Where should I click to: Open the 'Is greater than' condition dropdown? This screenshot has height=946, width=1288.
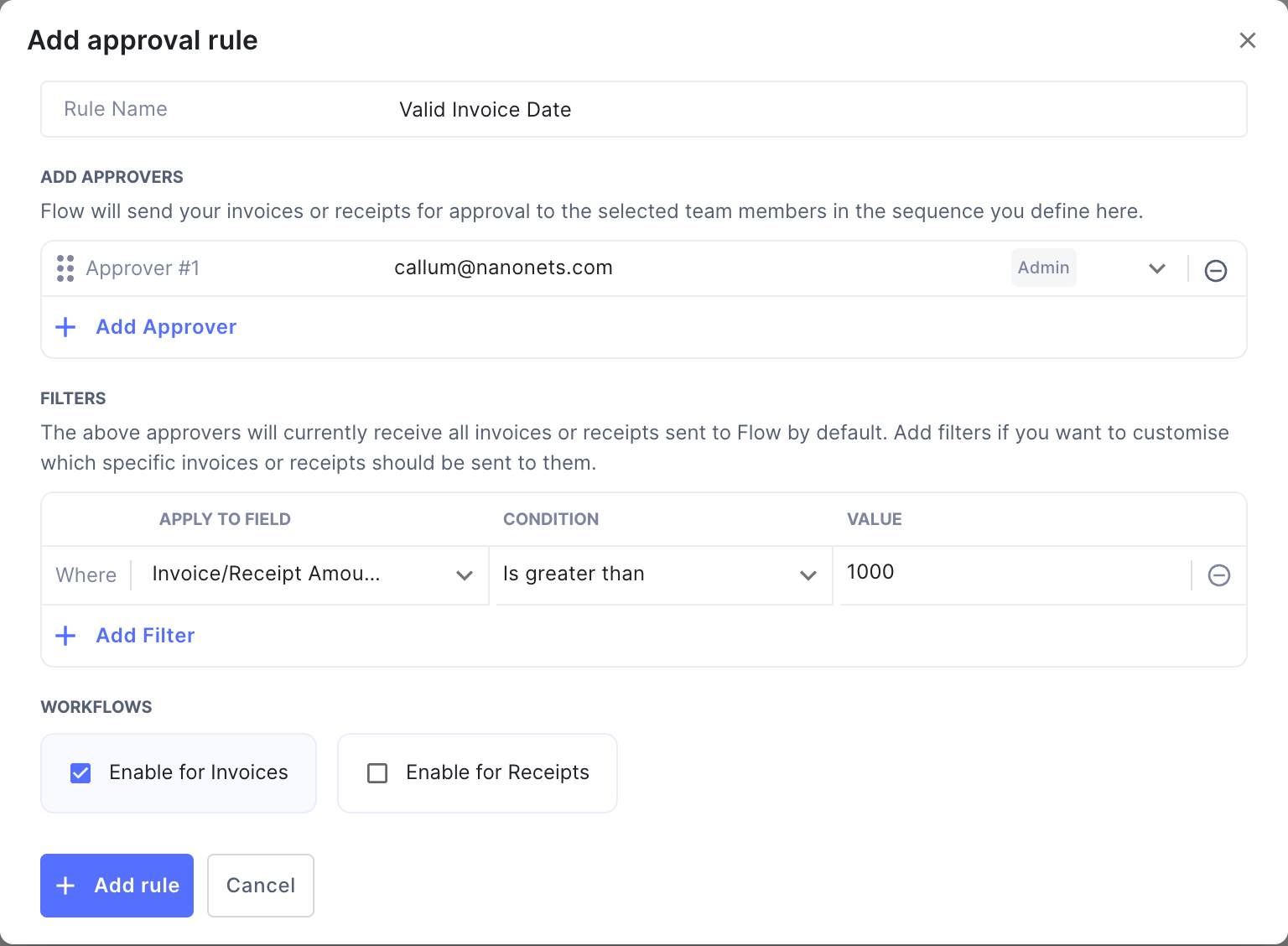click(808, 575)
